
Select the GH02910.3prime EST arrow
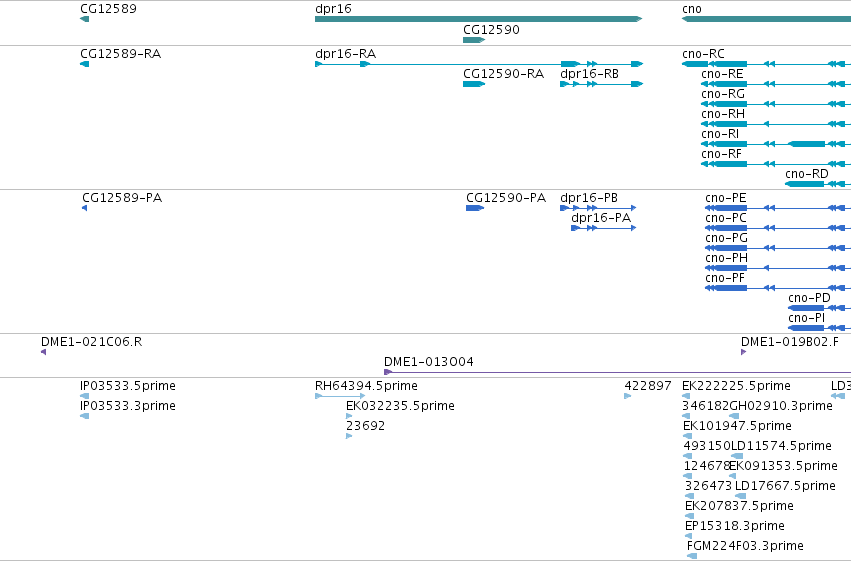point(734,417)
